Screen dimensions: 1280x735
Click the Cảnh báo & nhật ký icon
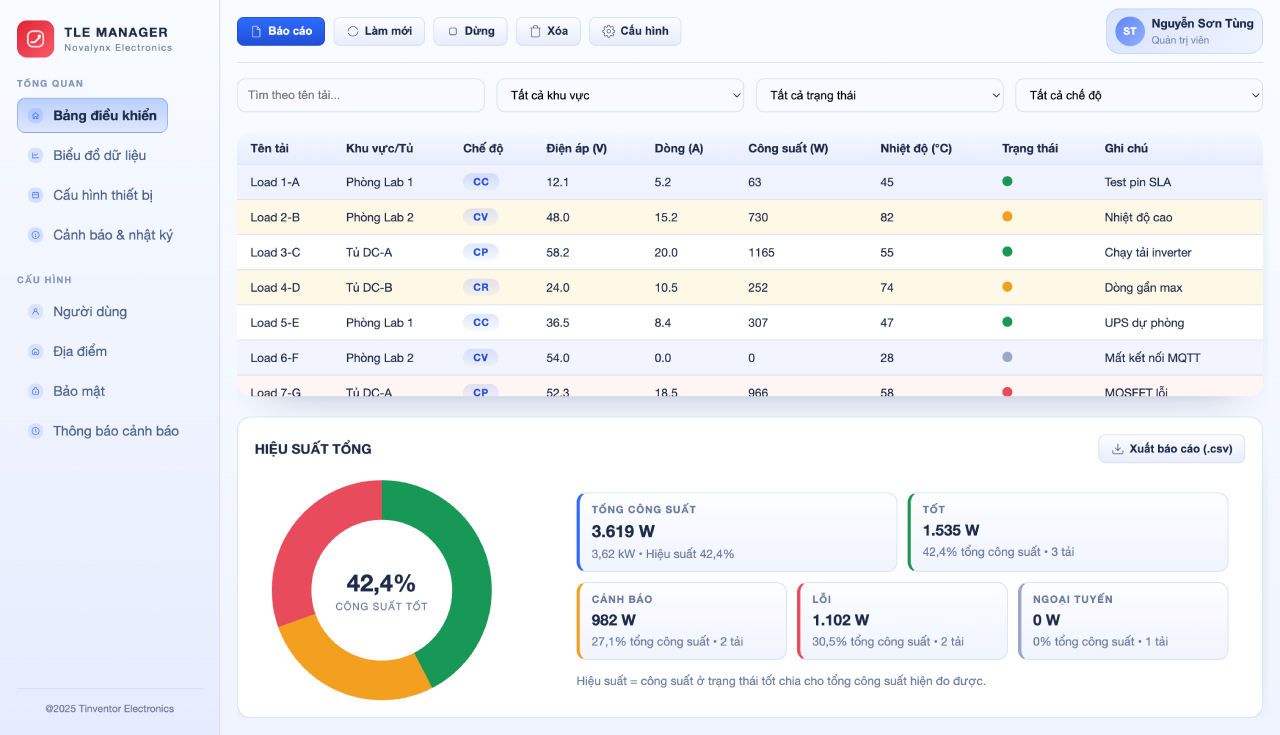click(36, 236)
